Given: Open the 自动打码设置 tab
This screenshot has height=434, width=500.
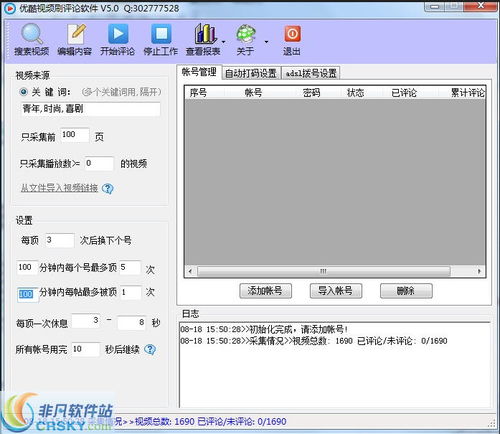Looking at the screenshot, I should click(x=251, y=73).
